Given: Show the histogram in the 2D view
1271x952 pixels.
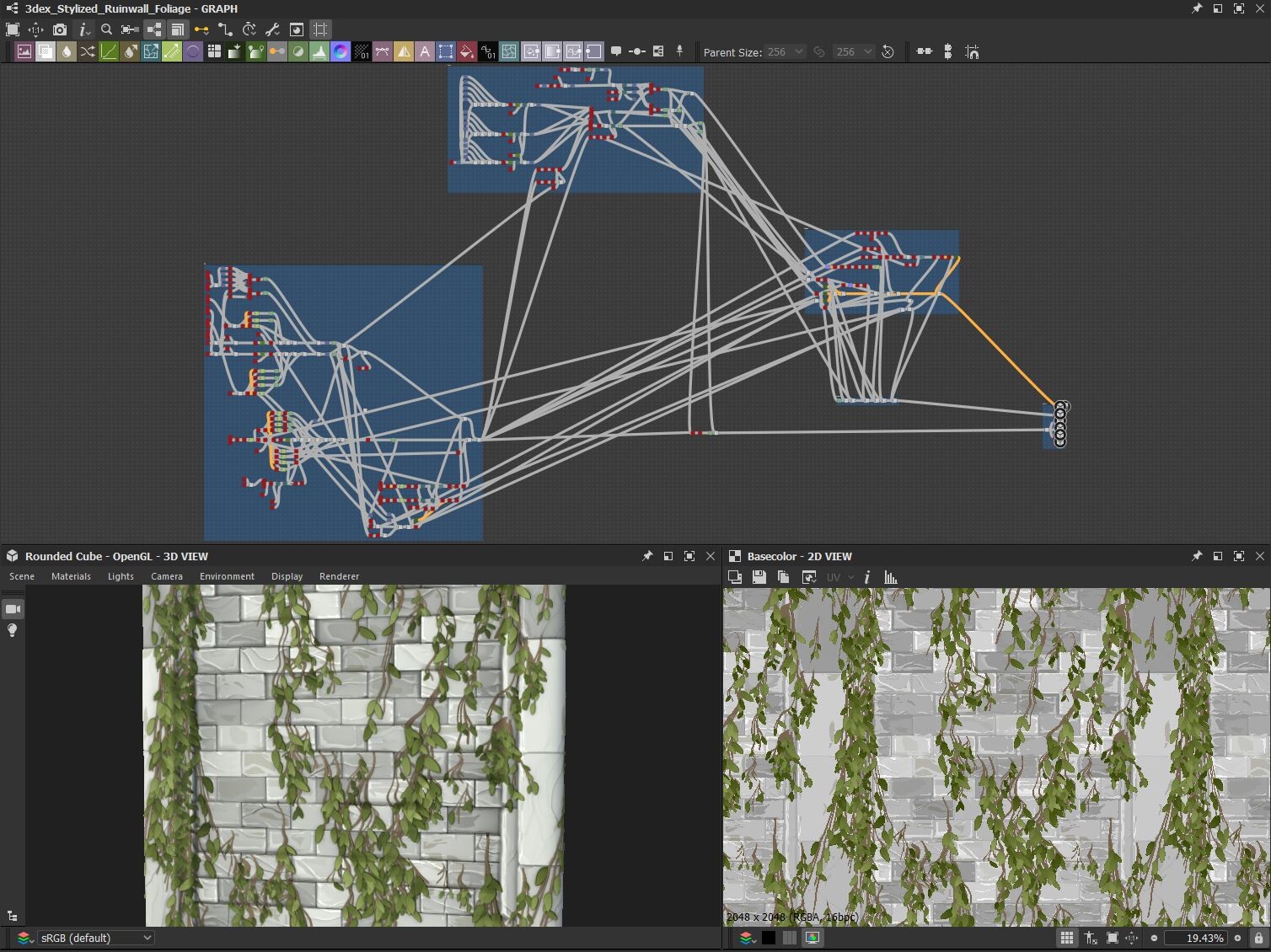Looking at the screenshot, I should (x=890, y=577).
